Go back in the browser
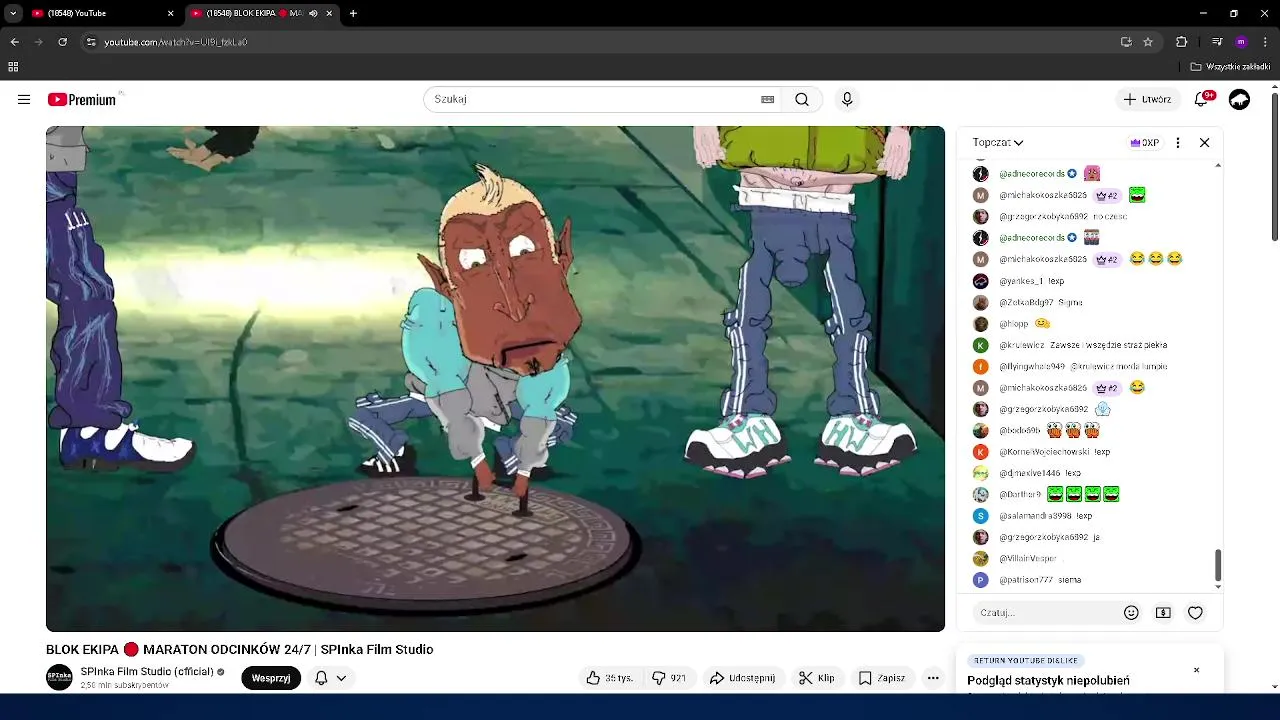Image resolution: width=1280 pixels, height=720 pixels. click(x=14, y=42)
